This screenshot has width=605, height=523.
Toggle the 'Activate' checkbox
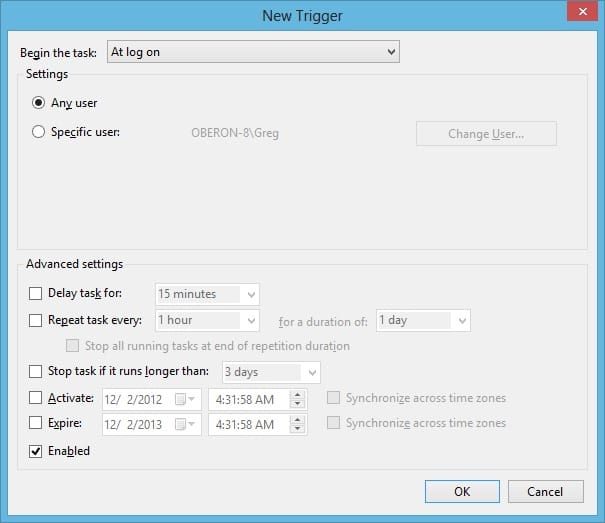pyautogui.click(x=36, y=398)
